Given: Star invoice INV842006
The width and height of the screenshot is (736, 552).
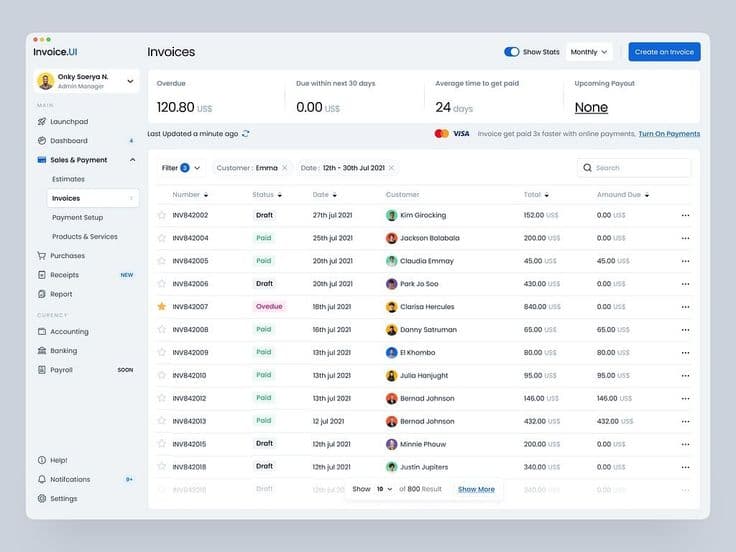Looking at the screenshot, I should [161, 284].
